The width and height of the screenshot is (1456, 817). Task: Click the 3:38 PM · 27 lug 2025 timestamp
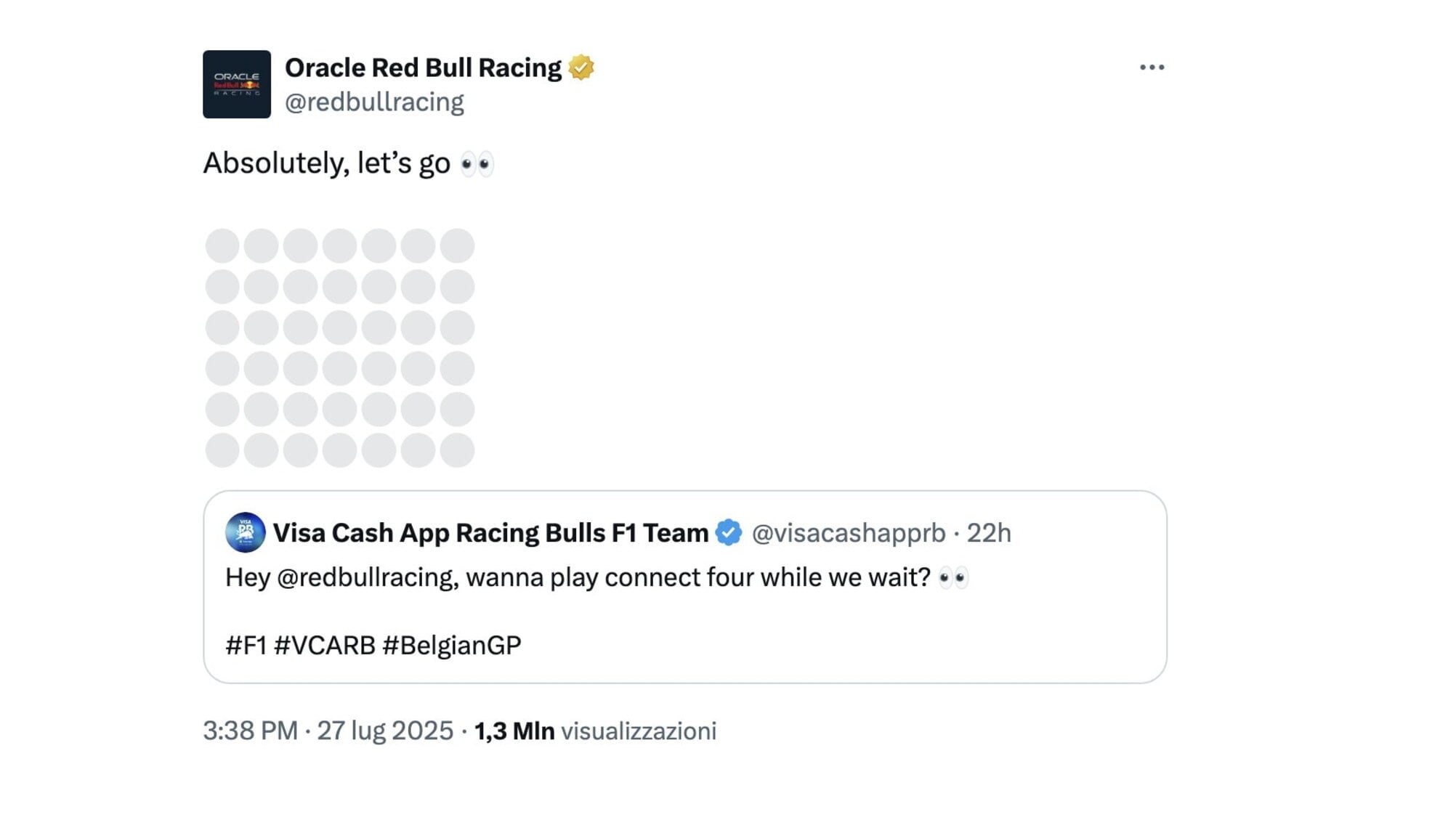point(328,731)
